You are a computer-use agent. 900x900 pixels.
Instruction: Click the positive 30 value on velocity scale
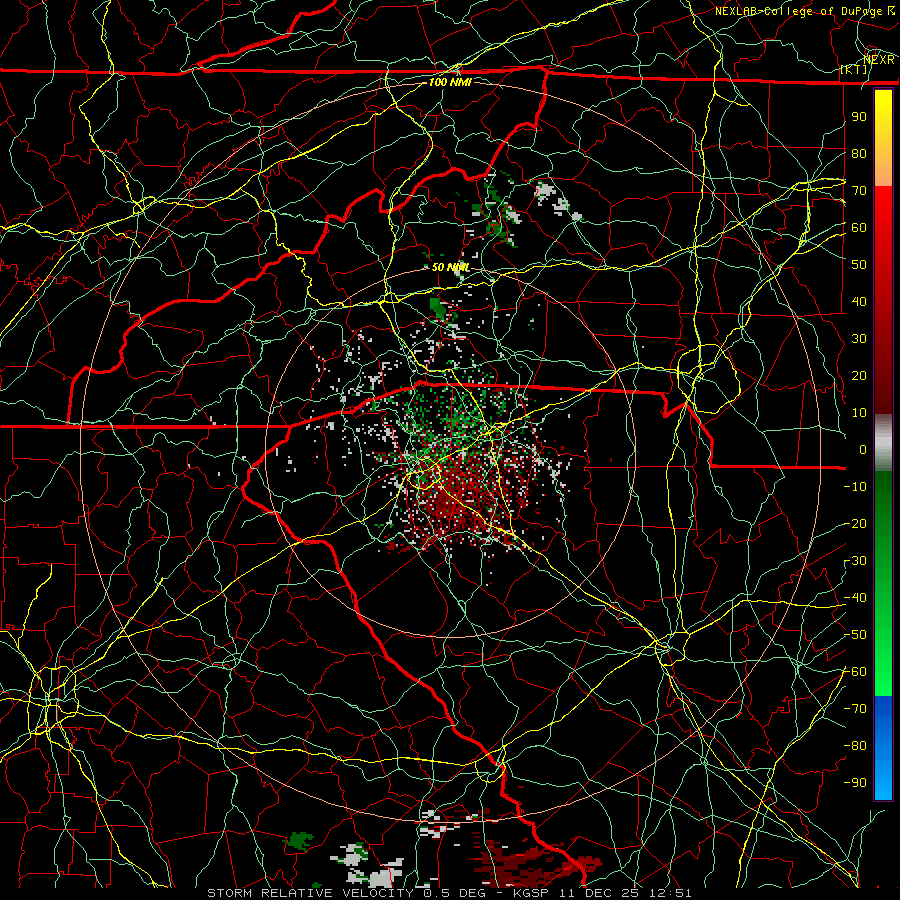coord(859,339)
